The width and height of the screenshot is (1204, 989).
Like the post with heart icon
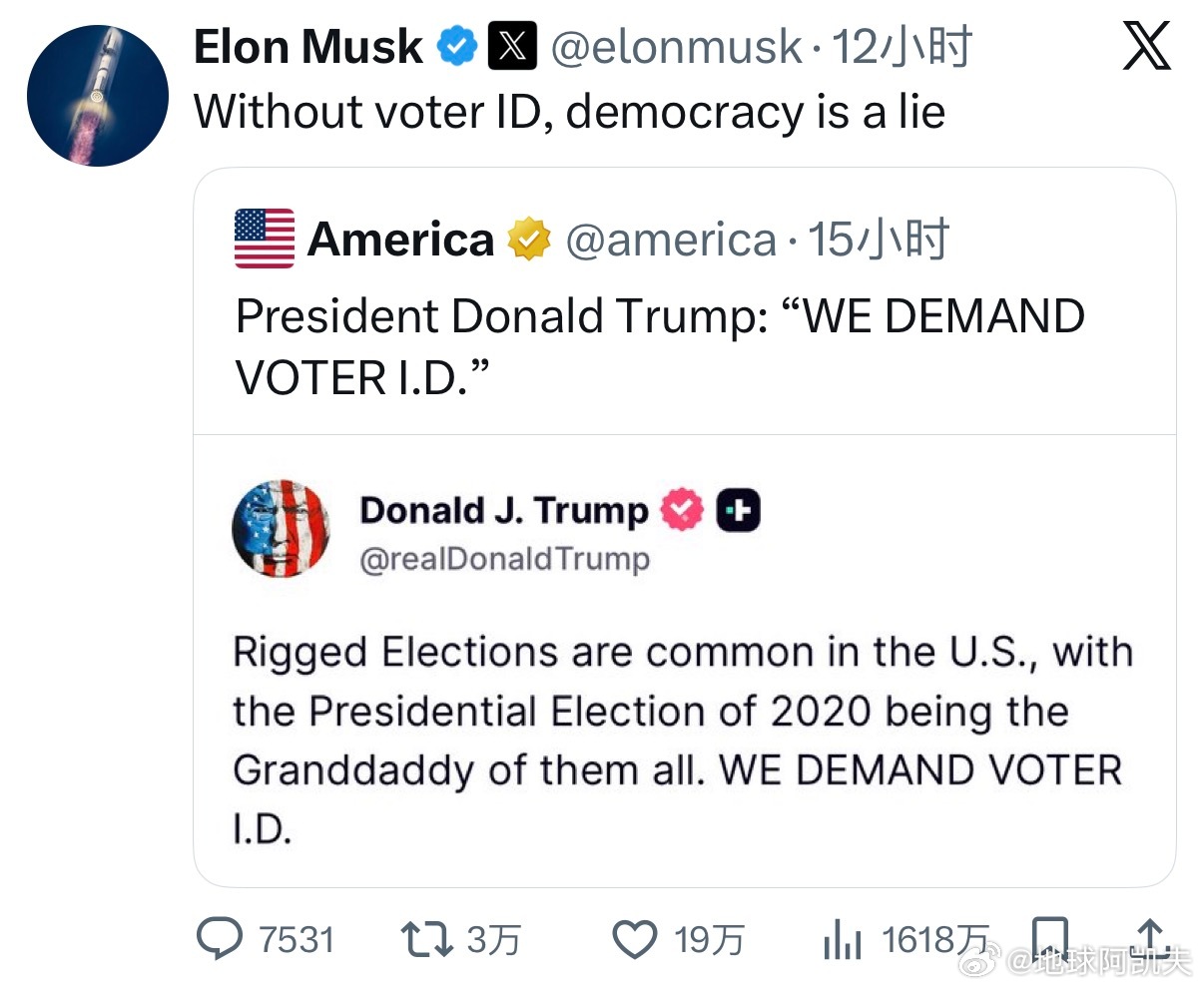pyautogui.click(x=634, y=939)
